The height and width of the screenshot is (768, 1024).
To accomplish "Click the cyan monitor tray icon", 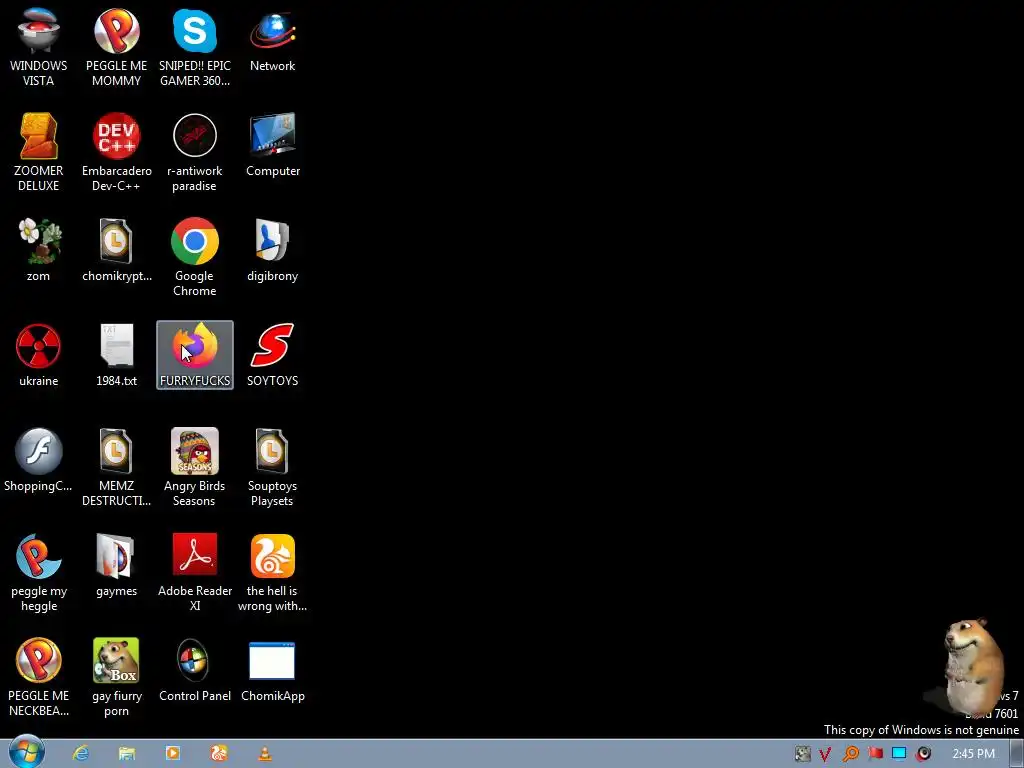I will pyautogui.click(x=899, y=754).
